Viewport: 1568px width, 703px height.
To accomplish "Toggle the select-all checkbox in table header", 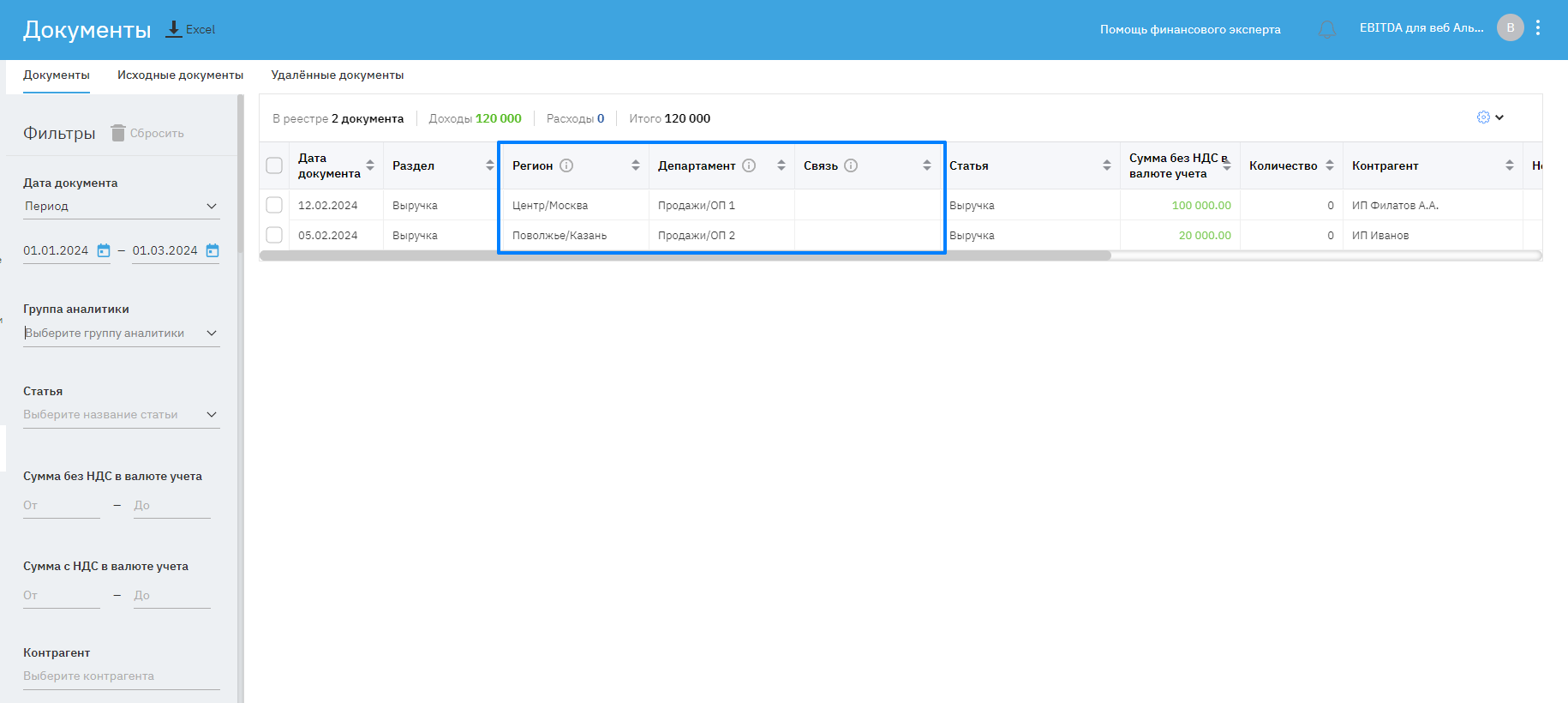I will click(x=274, y=165).
